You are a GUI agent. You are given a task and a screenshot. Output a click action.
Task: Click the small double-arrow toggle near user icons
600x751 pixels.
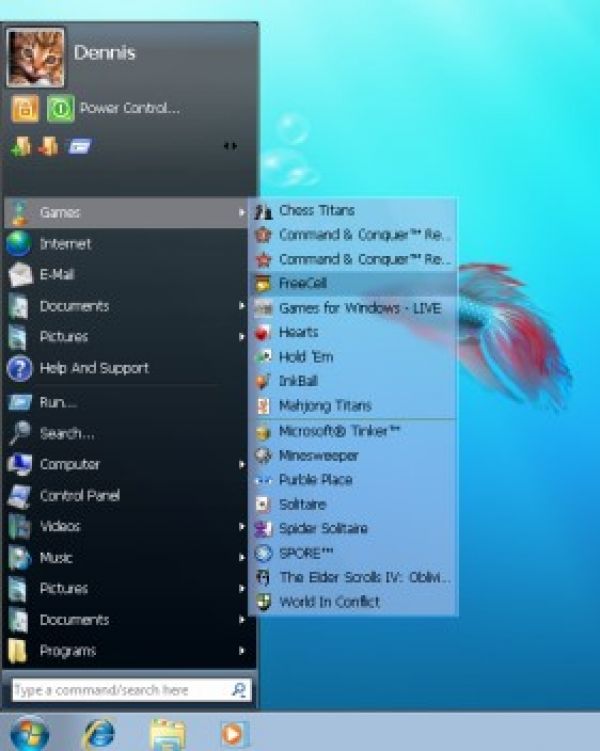point(230,146)
